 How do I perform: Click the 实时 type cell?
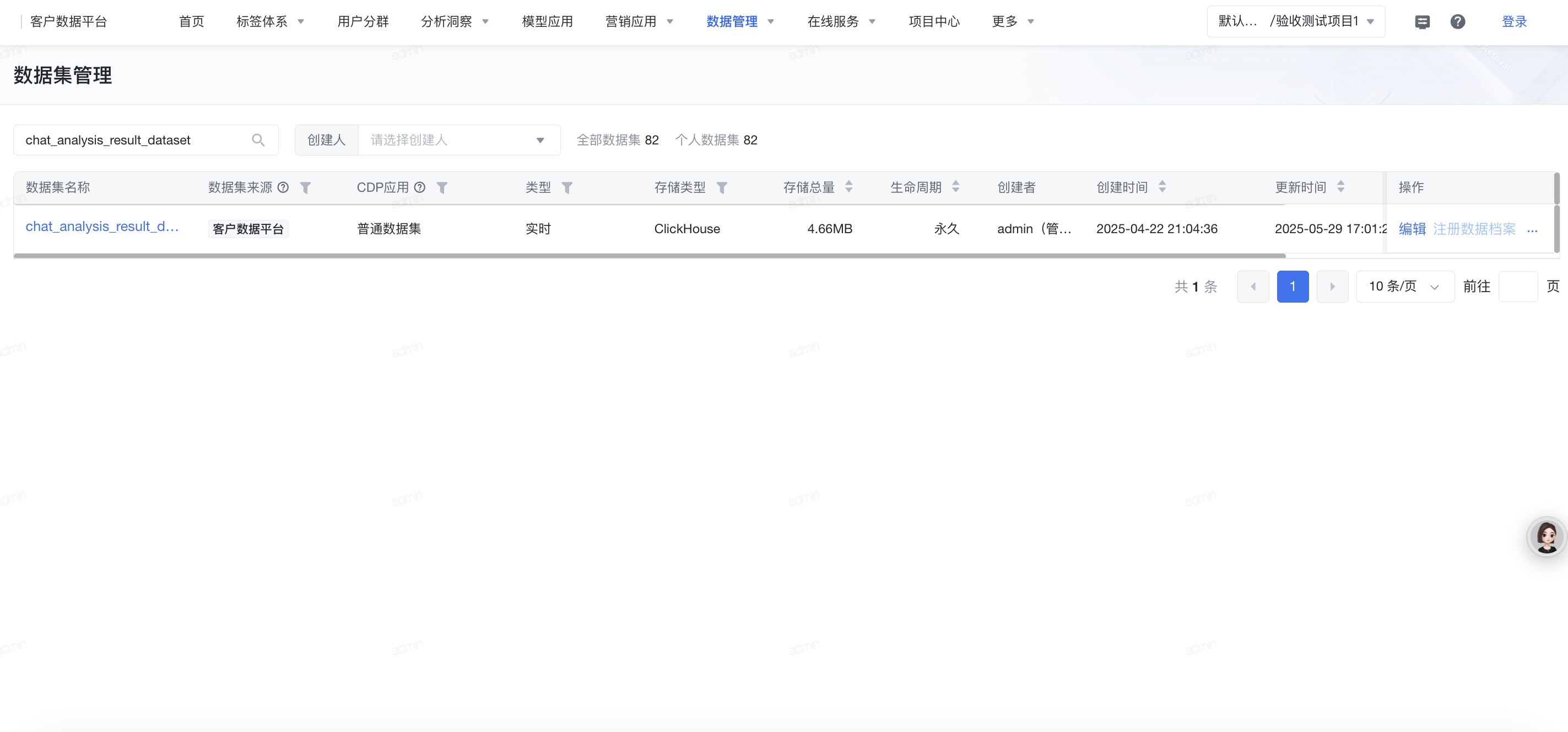538,229
